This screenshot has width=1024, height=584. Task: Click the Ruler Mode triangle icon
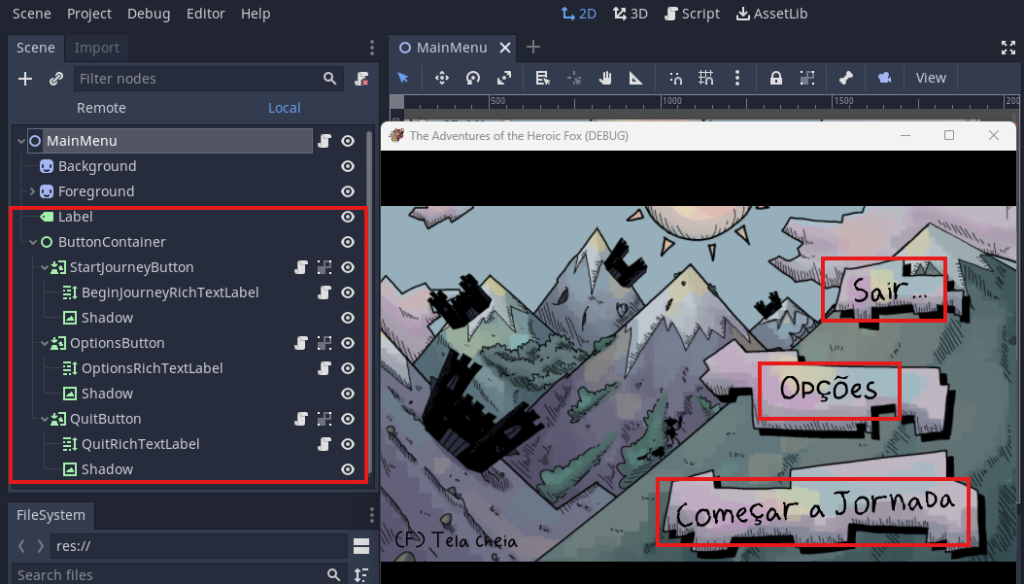[636, 78]
